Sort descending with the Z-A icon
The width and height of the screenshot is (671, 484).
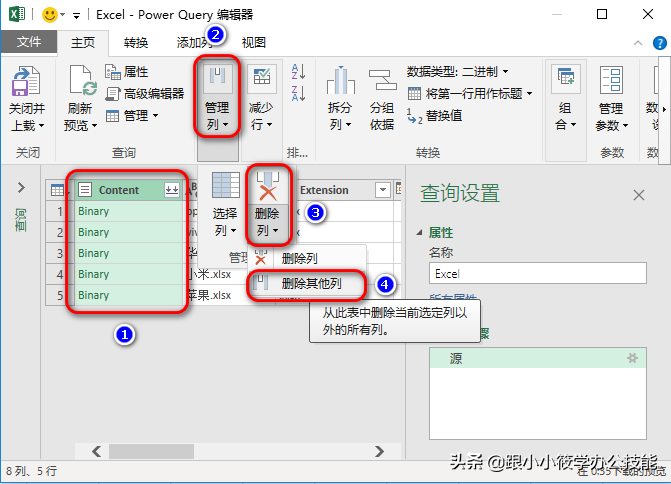coord(298,93)
